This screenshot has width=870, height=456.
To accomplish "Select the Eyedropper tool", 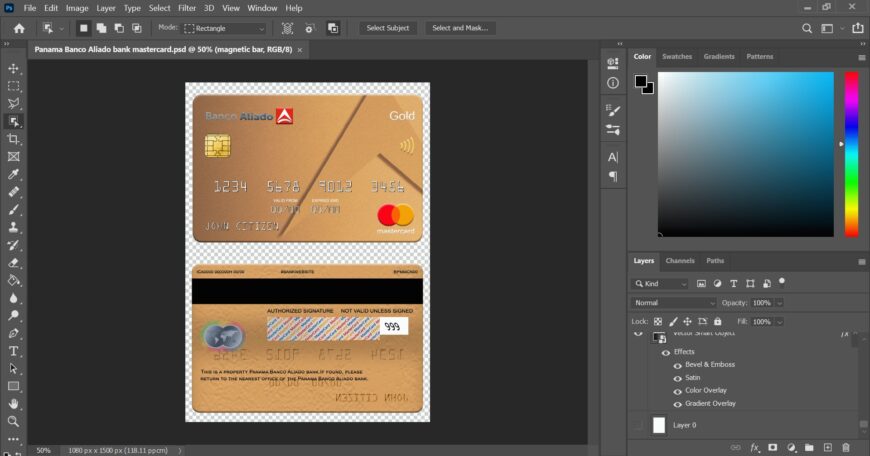I will pos(13,174).
